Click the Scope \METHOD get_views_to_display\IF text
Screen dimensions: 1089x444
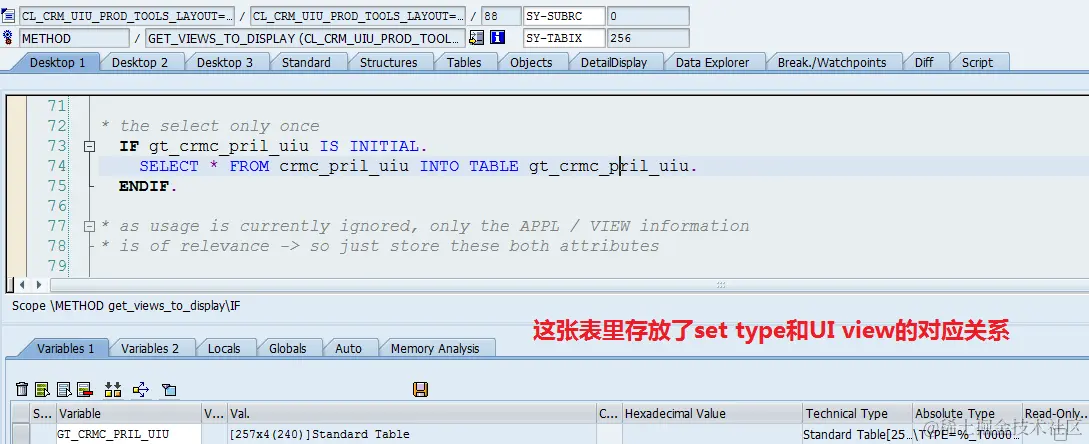[x=126, y=305]
